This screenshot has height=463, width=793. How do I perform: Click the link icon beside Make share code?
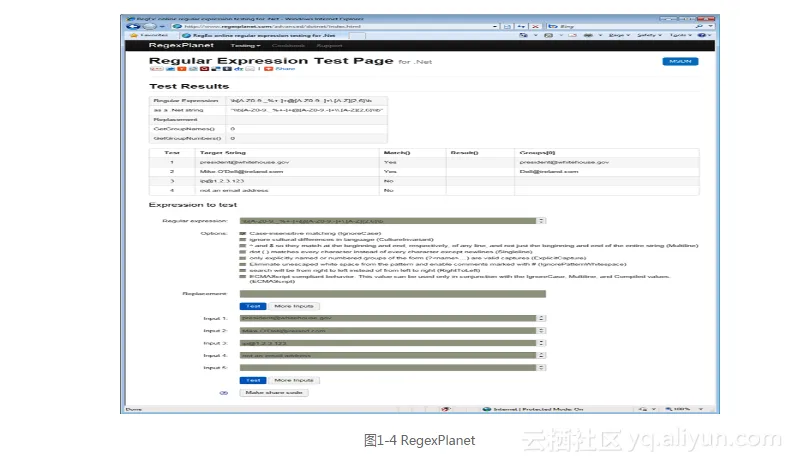point(224,392)
